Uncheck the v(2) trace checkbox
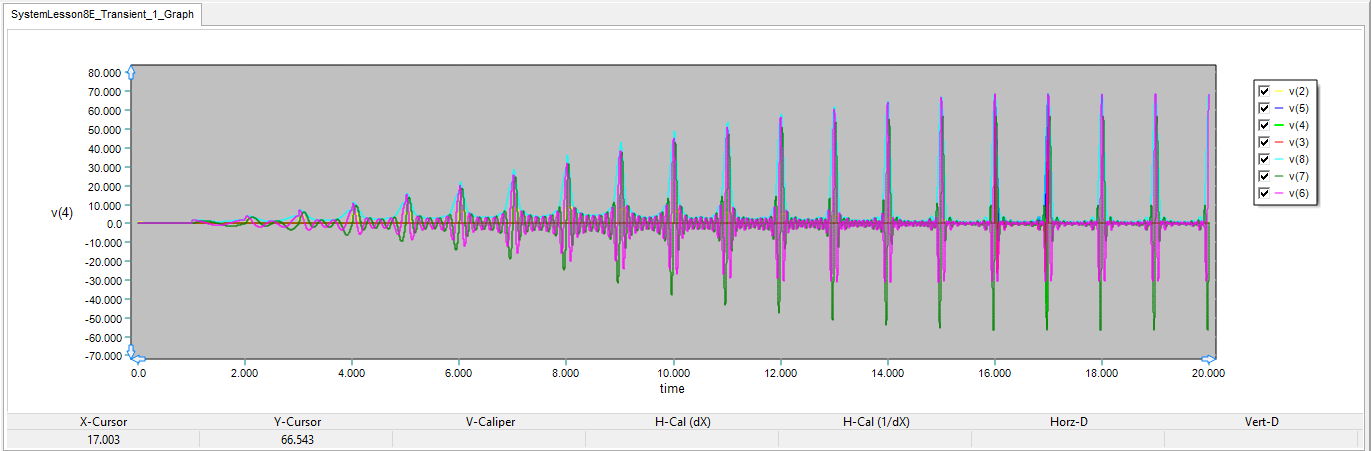1371x451 pixels. (x=1264, y=91)
